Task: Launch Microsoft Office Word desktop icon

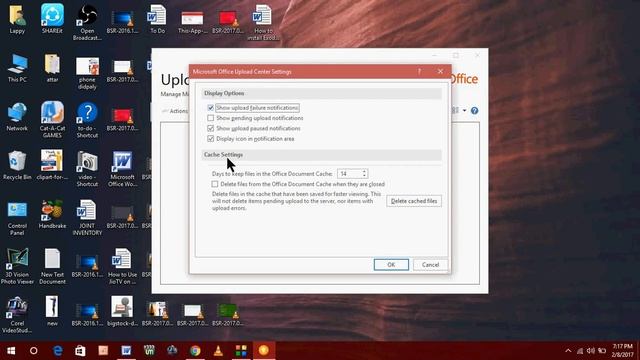Action: click(122, 169)
